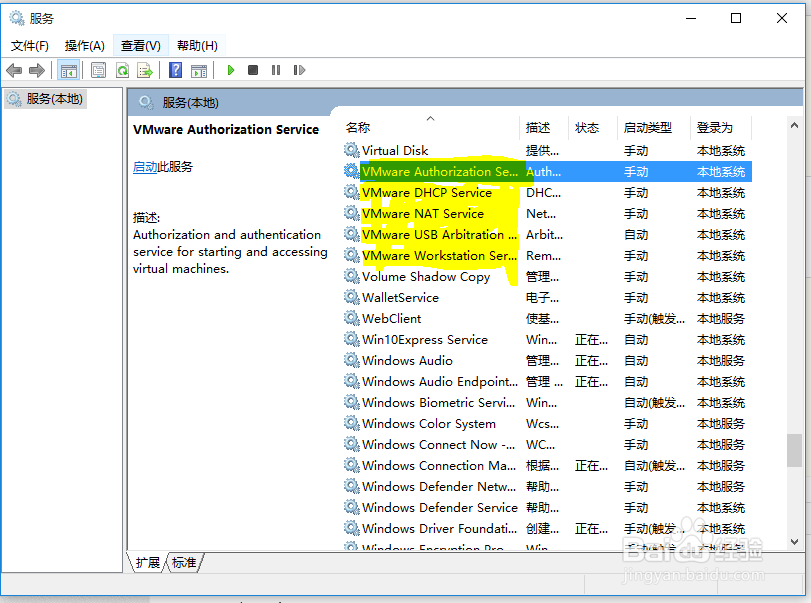Viewport: 811px width, 603px height.
Task: Select VMware Authorization Se... service row
Action: coord(547,172)
